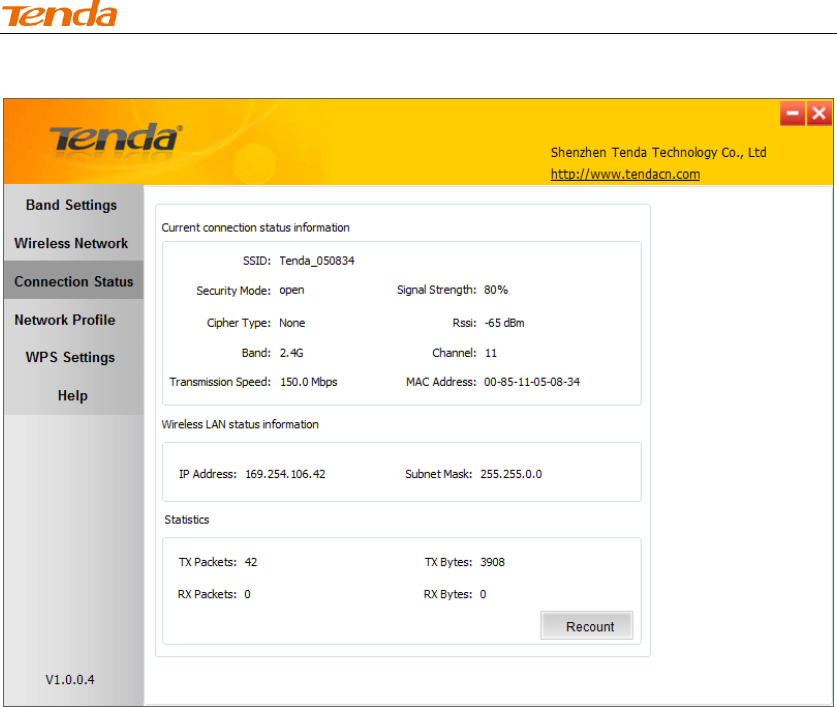
Task: Click the TX Bytes value 3908
Action: [x=492, y=562]
